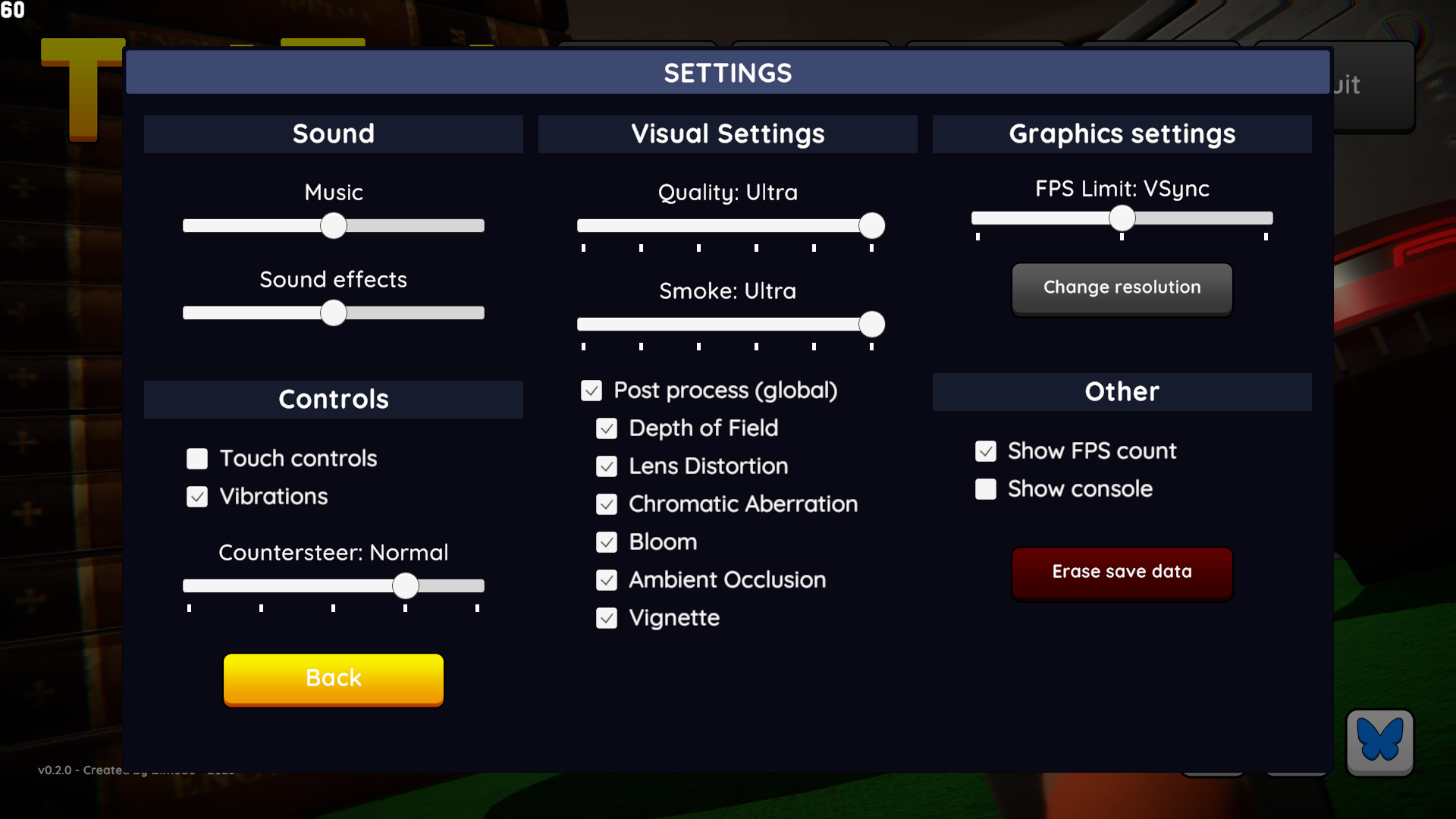Disable the Vibrations checkbox
The image size is (1456, 819).
(197, 497)
